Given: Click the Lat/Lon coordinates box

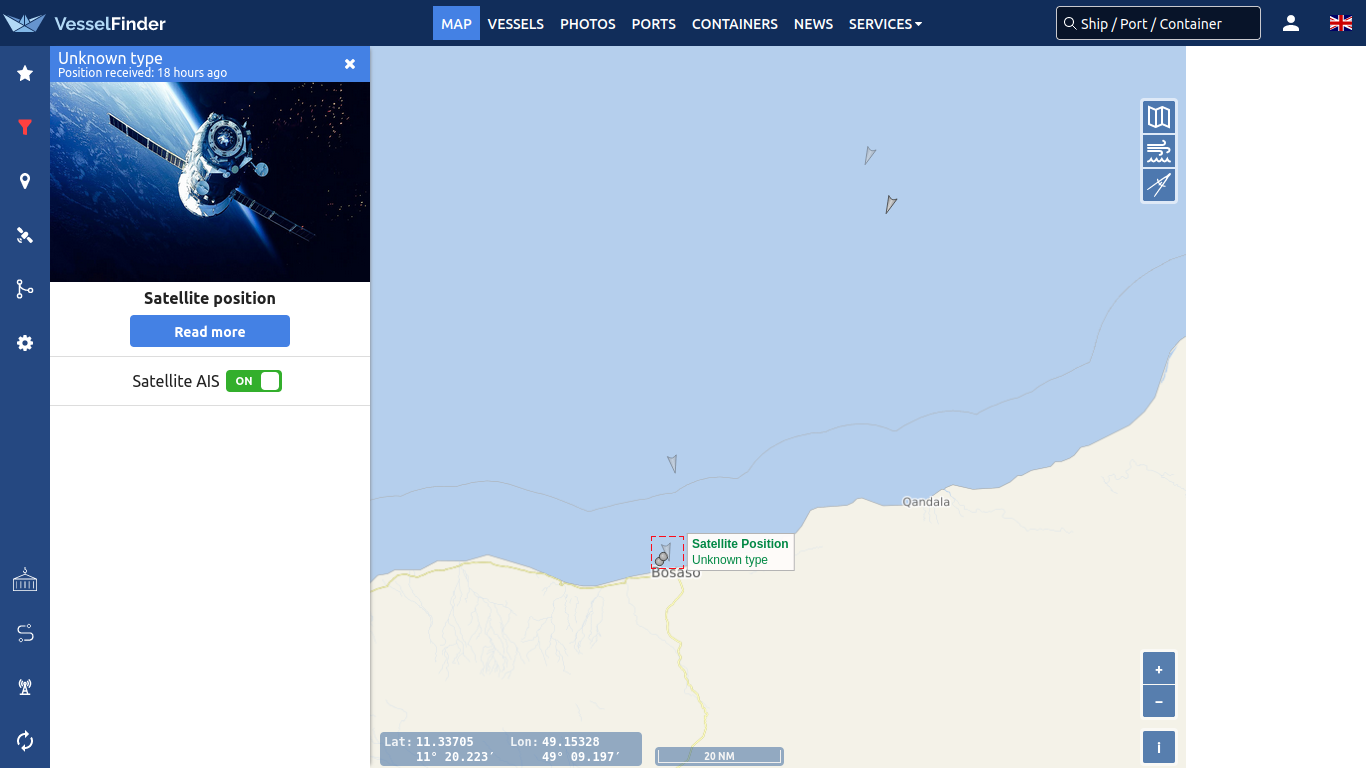Looking at the screenshot, I should click(x=511, y=749).
